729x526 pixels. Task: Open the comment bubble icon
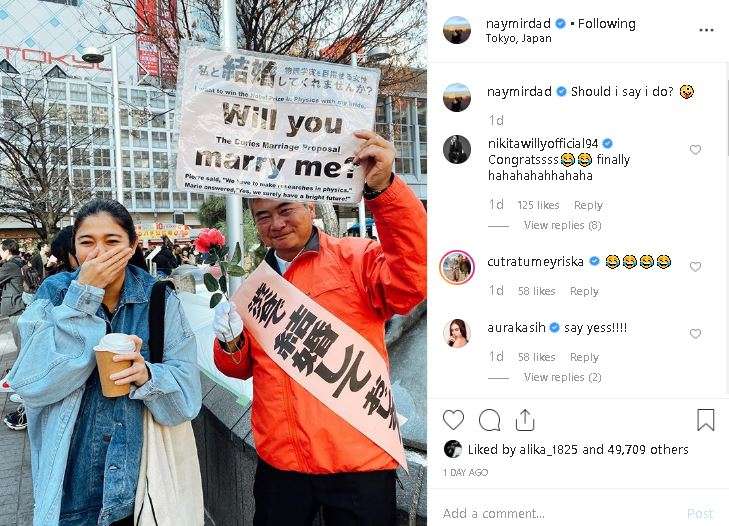(490, 420)
